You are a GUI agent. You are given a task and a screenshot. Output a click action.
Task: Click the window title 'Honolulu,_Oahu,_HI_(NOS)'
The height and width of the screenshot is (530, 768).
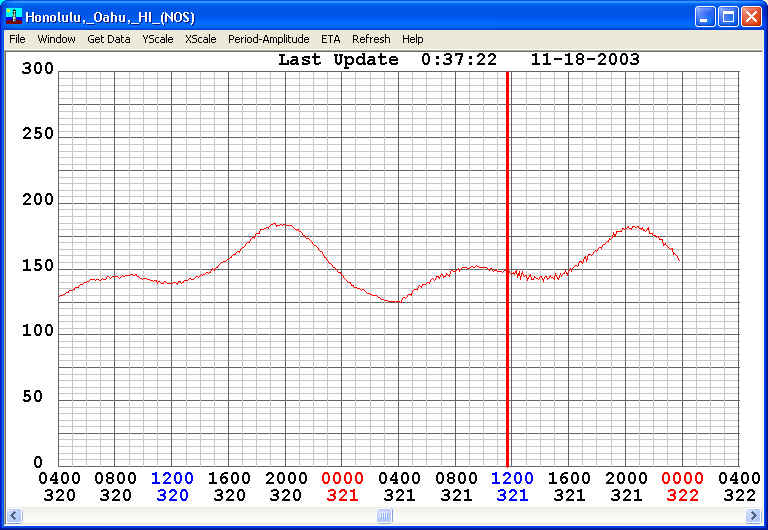(110, 18)
